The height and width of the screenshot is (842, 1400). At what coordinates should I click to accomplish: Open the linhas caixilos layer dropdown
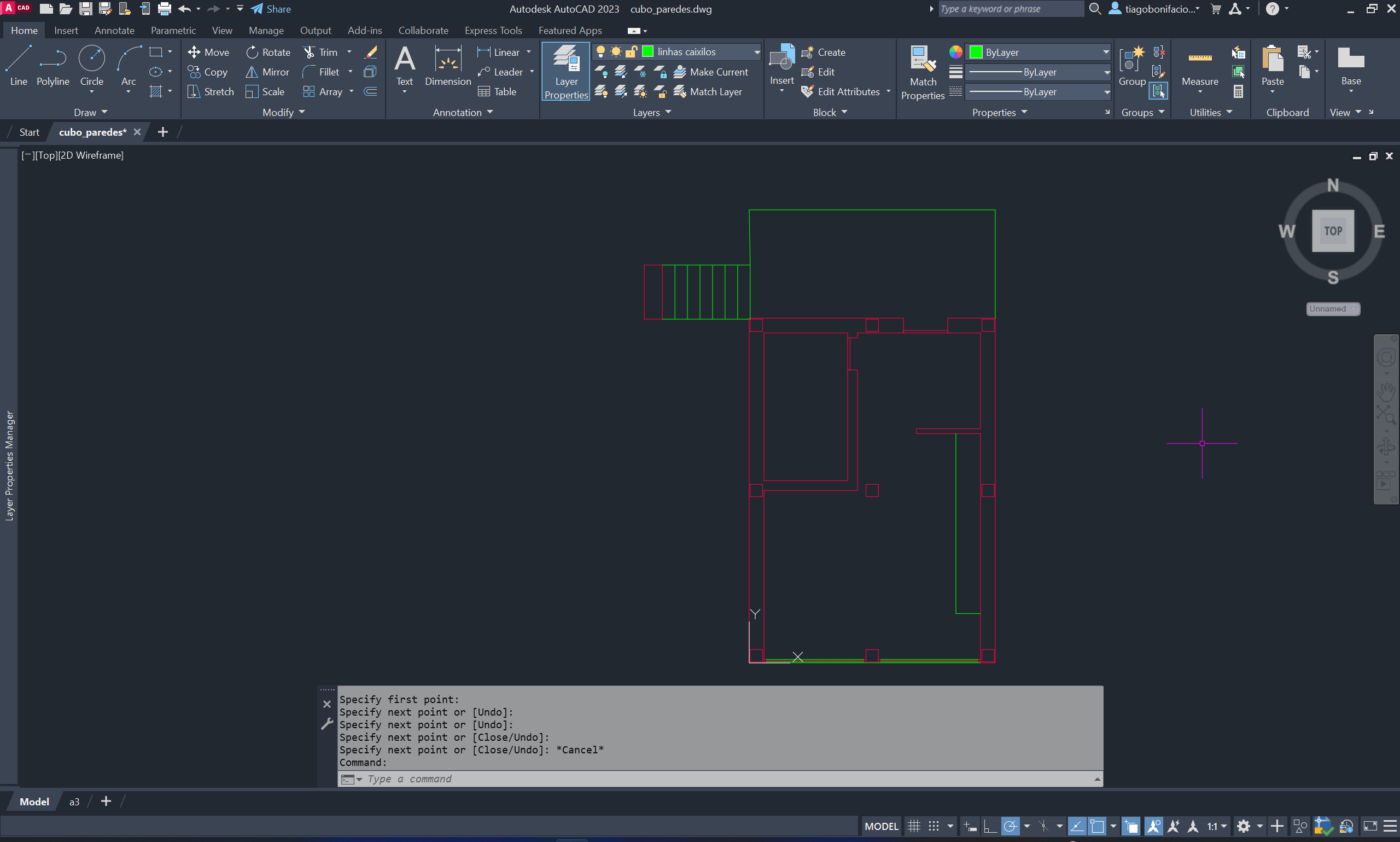point(756,51)
